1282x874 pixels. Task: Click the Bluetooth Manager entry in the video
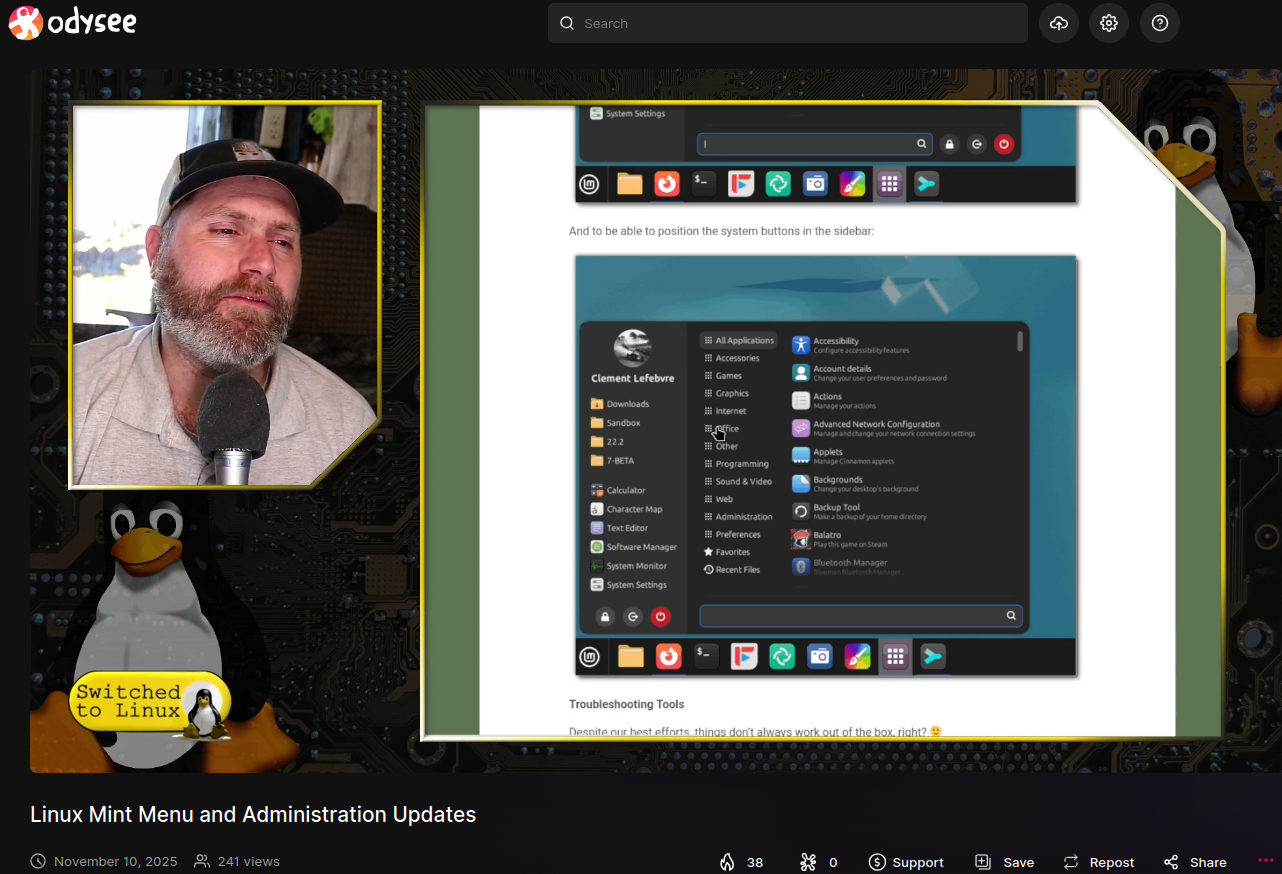coord(846,567)
